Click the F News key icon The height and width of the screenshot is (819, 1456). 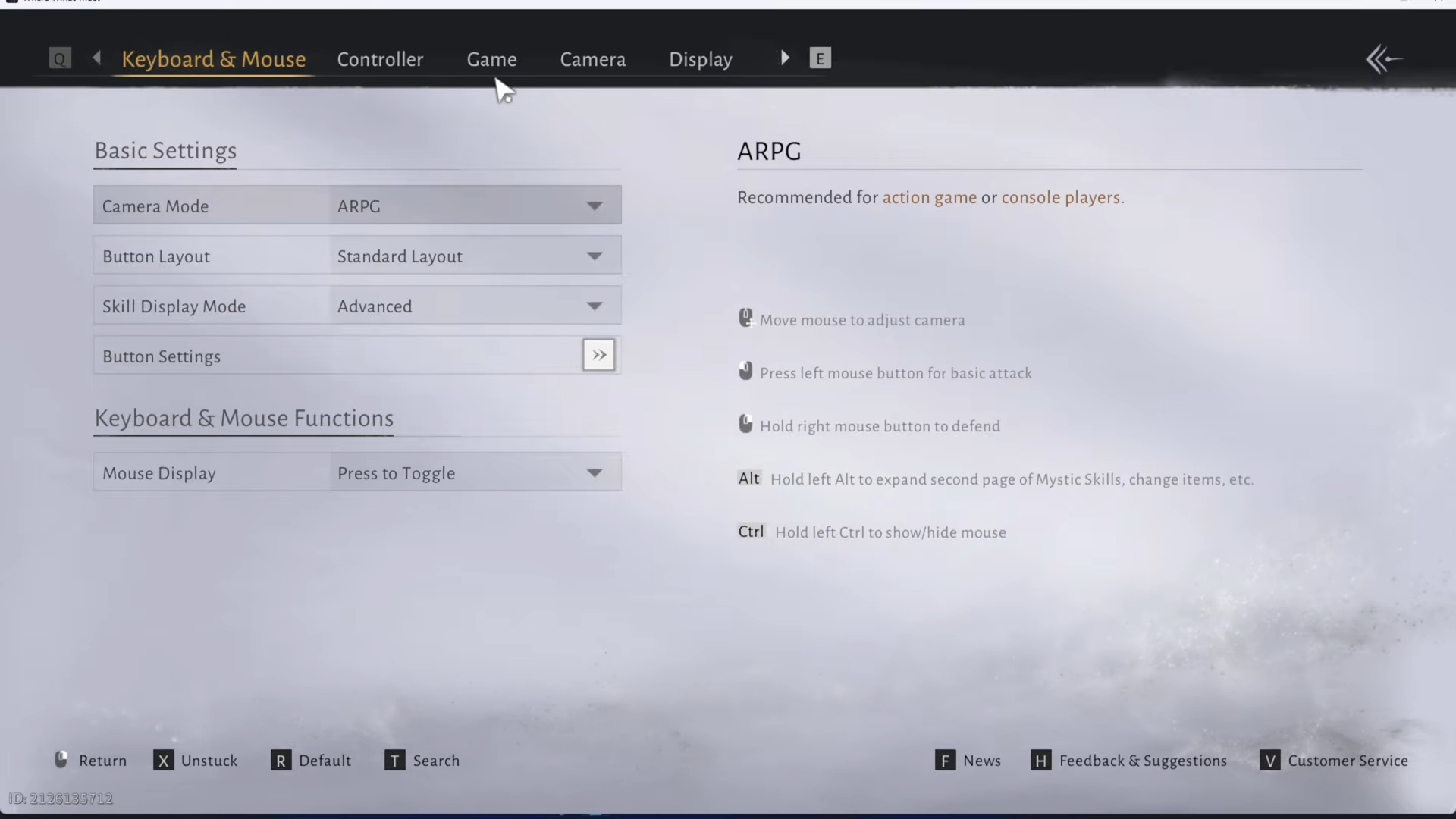pyautogui.click(x=945, y=761)
